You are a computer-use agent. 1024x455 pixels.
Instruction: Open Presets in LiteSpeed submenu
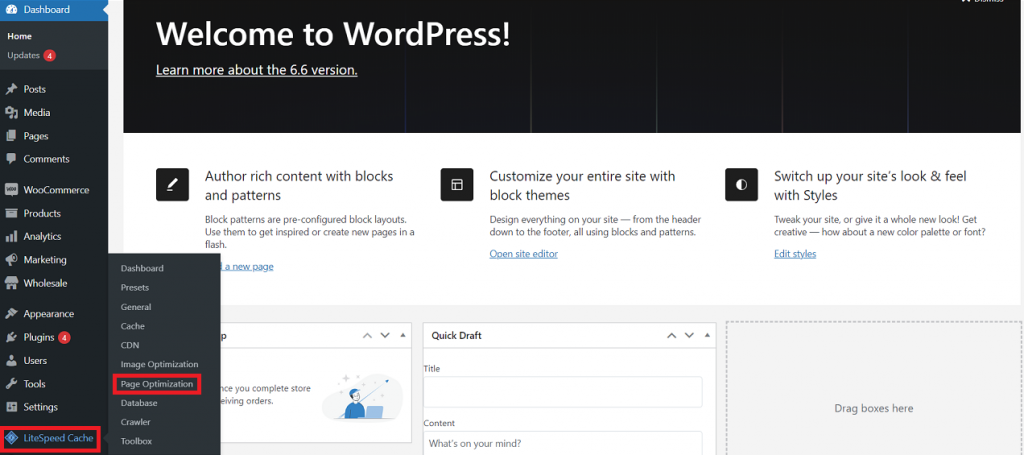coord(135,287)
